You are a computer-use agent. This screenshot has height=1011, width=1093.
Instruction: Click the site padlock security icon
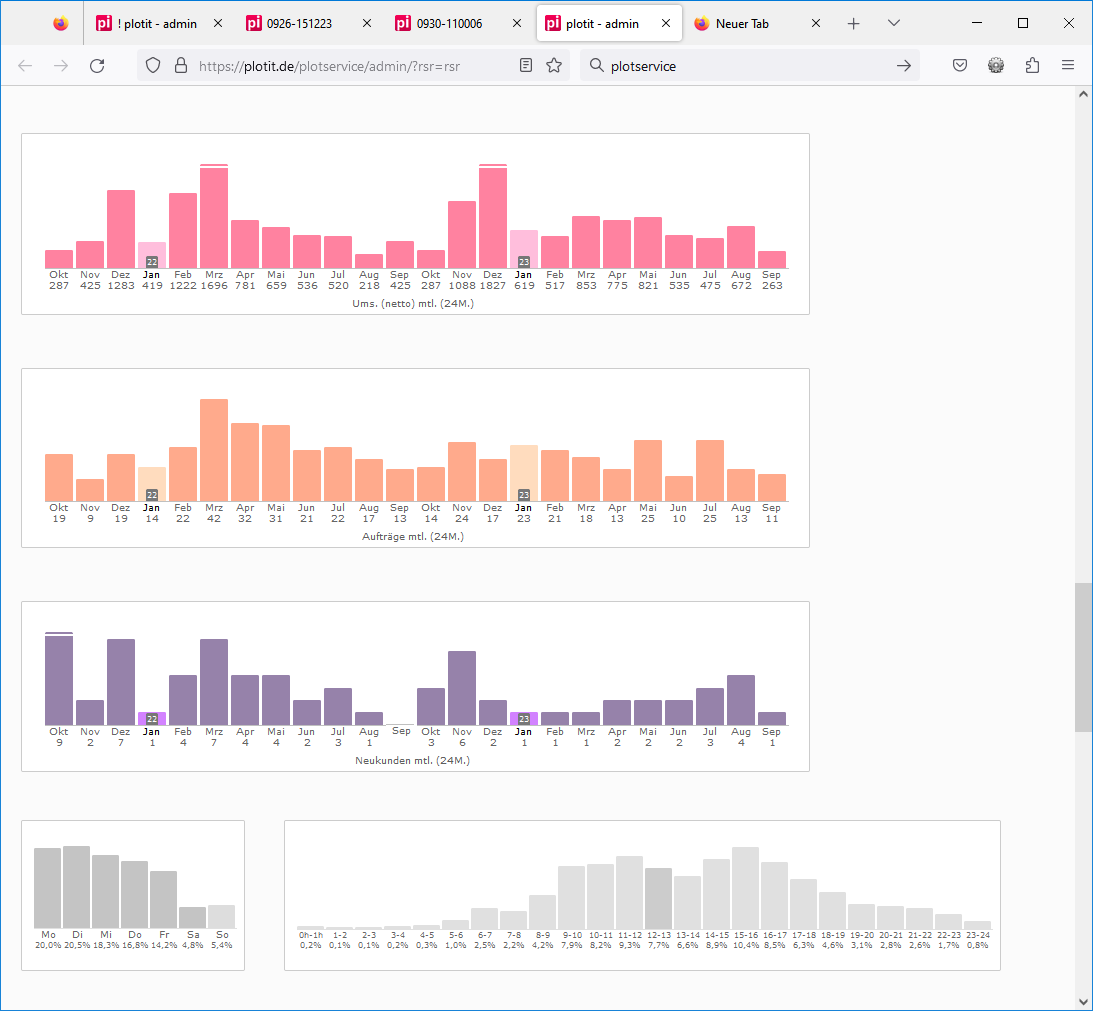(x=181, y=66)
